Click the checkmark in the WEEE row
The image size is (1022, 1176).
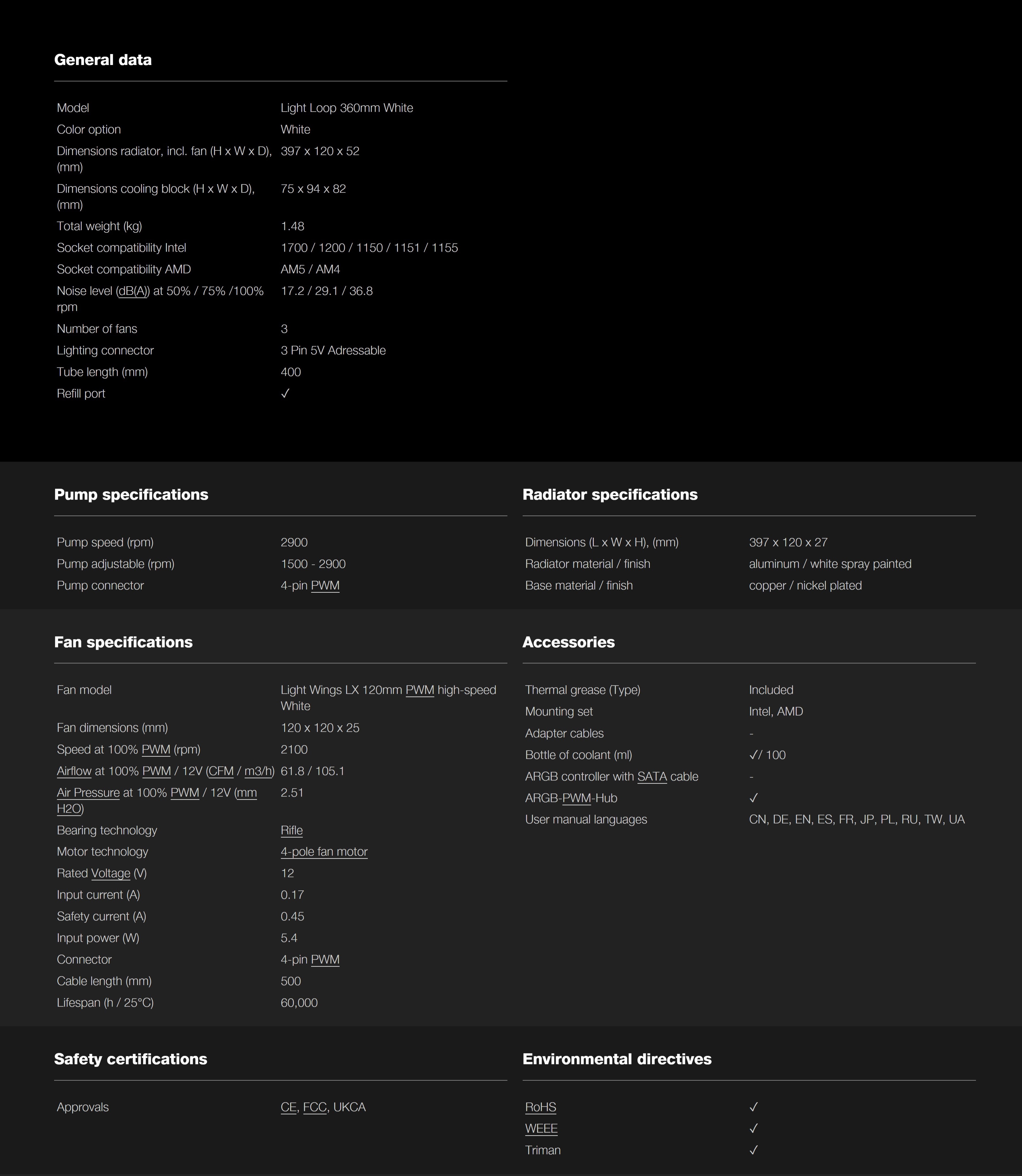753,1129
